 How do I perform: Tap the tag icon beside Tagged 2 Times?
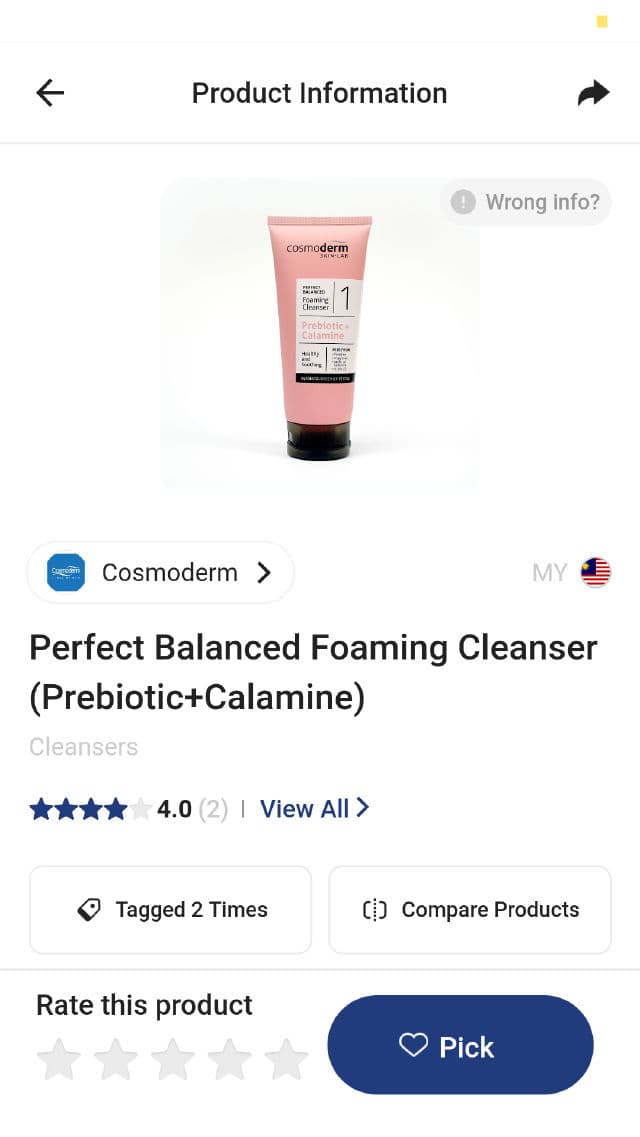click(x=90, y=910)
